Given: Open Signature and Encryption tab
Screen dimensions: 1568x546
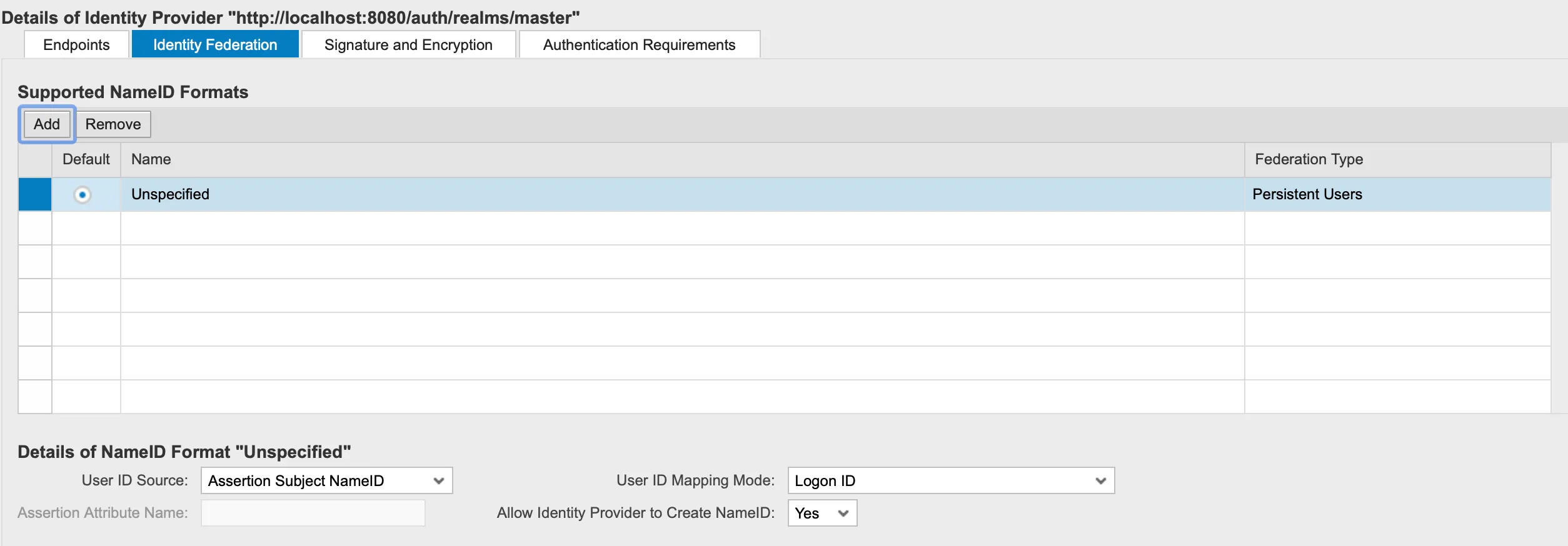Looking at the screenshot, I should tap(408, 45).
